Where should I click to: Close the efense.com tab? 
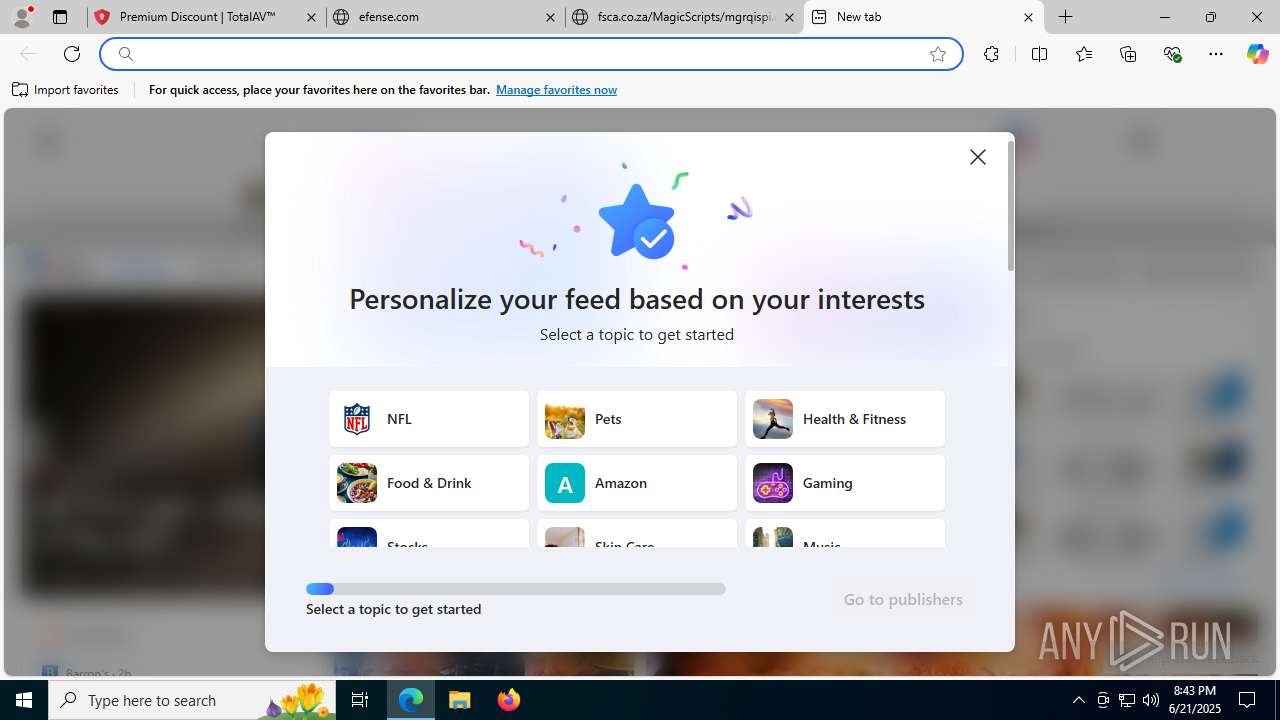(551, 17)
